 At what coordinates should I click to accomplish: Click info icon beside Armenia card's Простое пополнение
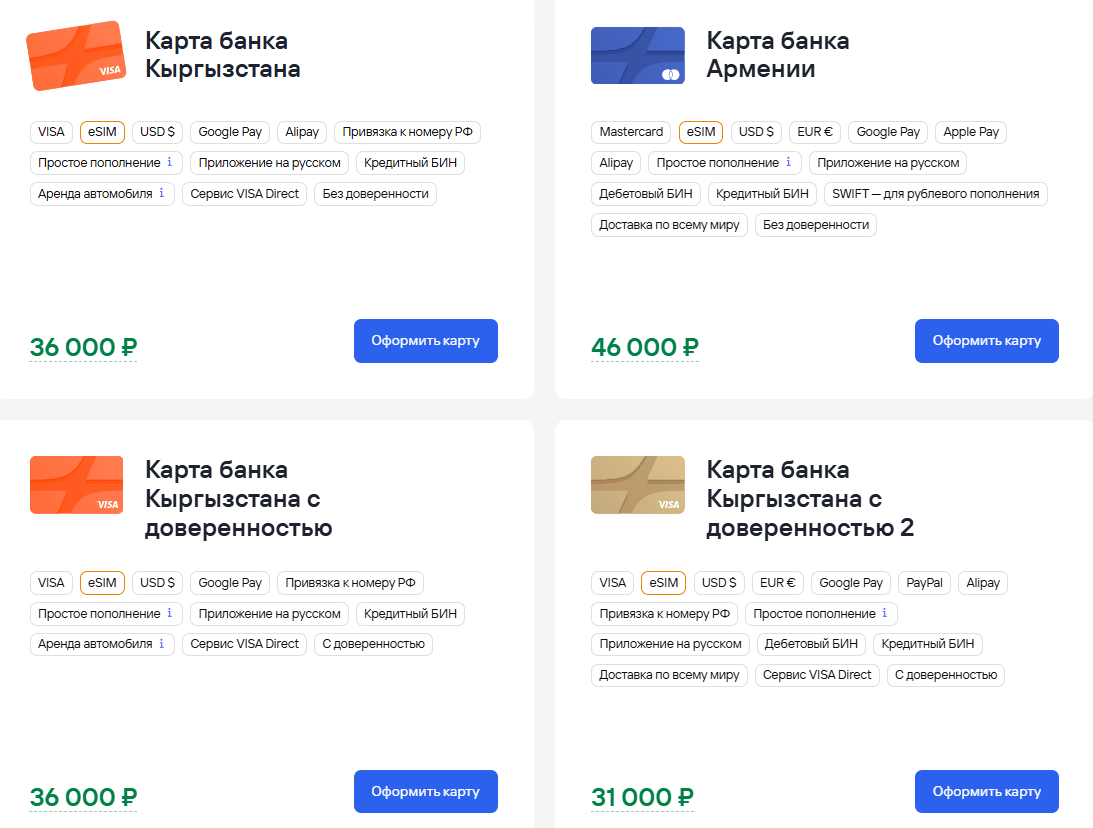click(788, 162)
